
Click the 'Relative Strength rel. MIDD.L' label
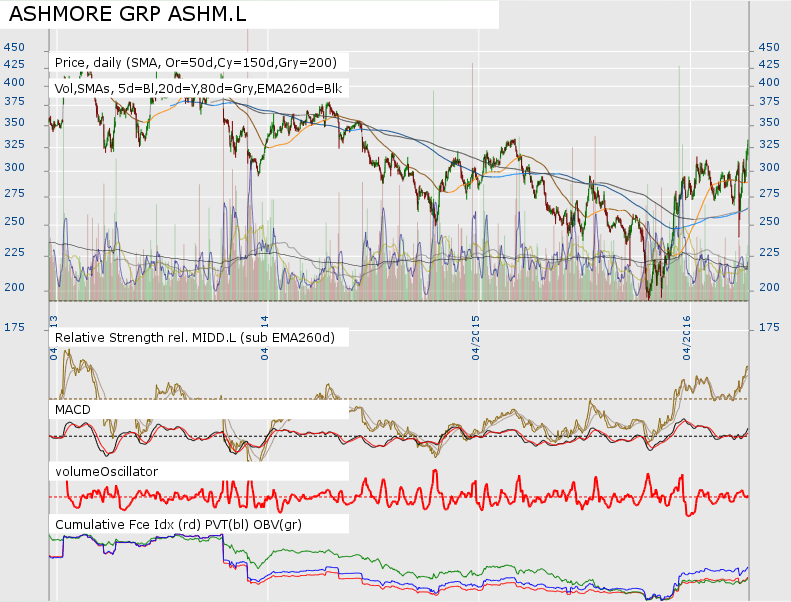195,338
